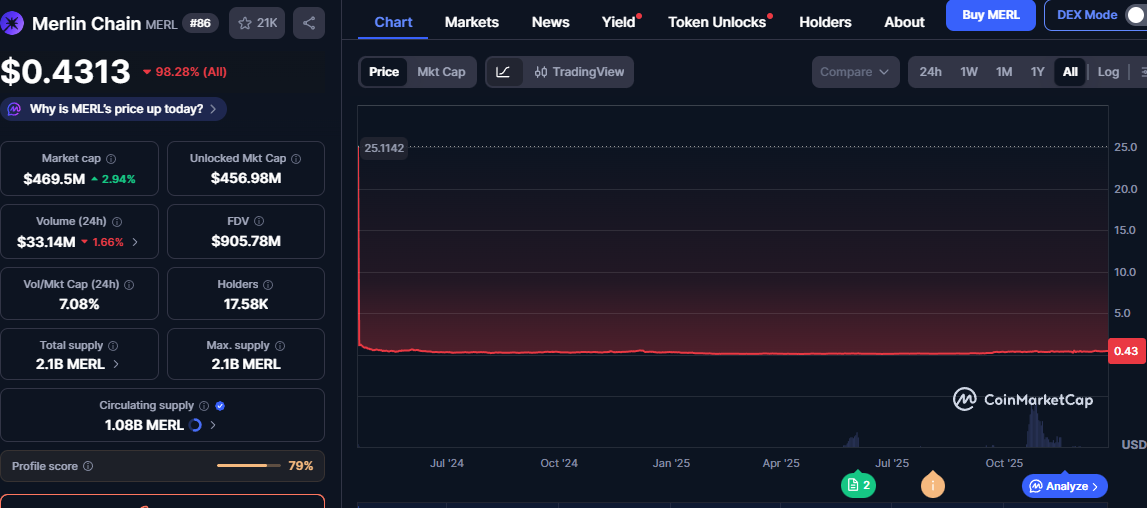Click the Holders info icon
Image resolution: width=1147 pixels, height=508 pixels.
point(267,285)
